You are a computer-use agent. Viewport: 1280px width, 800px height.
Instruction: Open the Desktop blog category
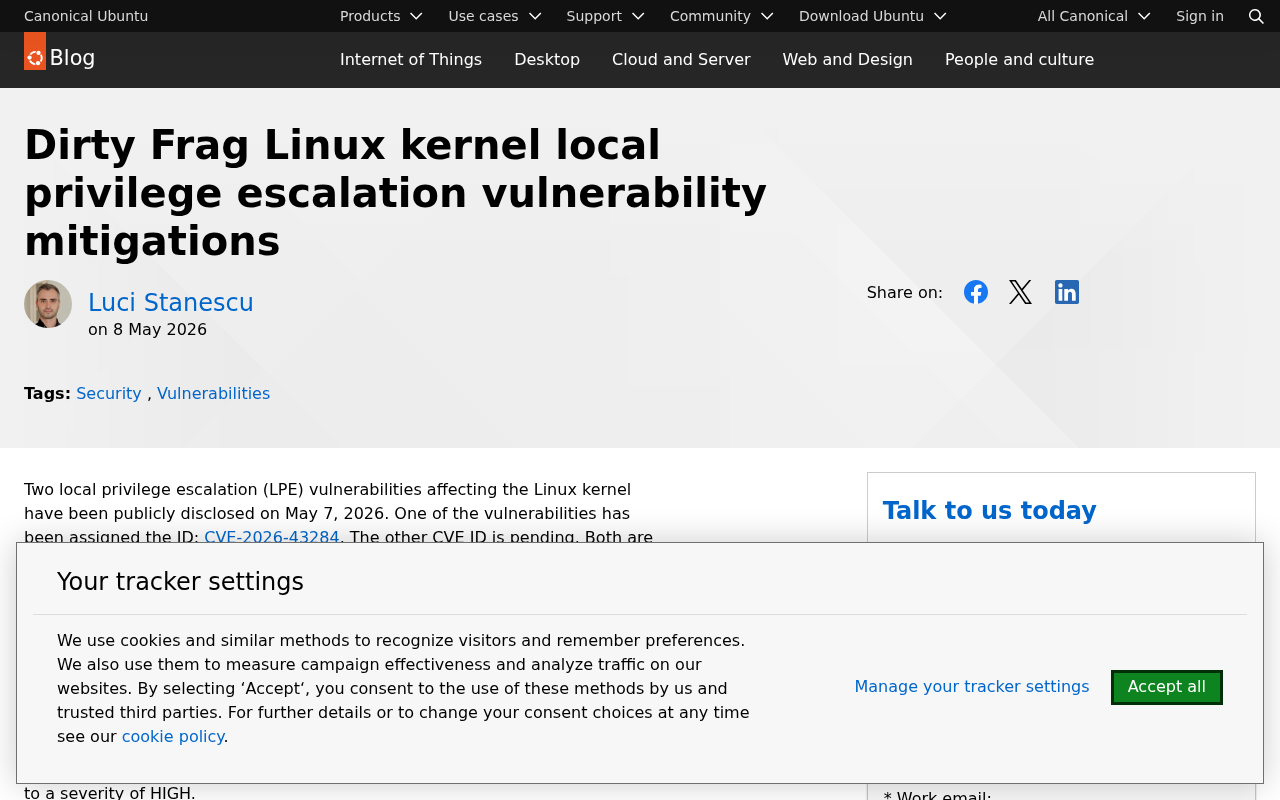tap(547, 59)
